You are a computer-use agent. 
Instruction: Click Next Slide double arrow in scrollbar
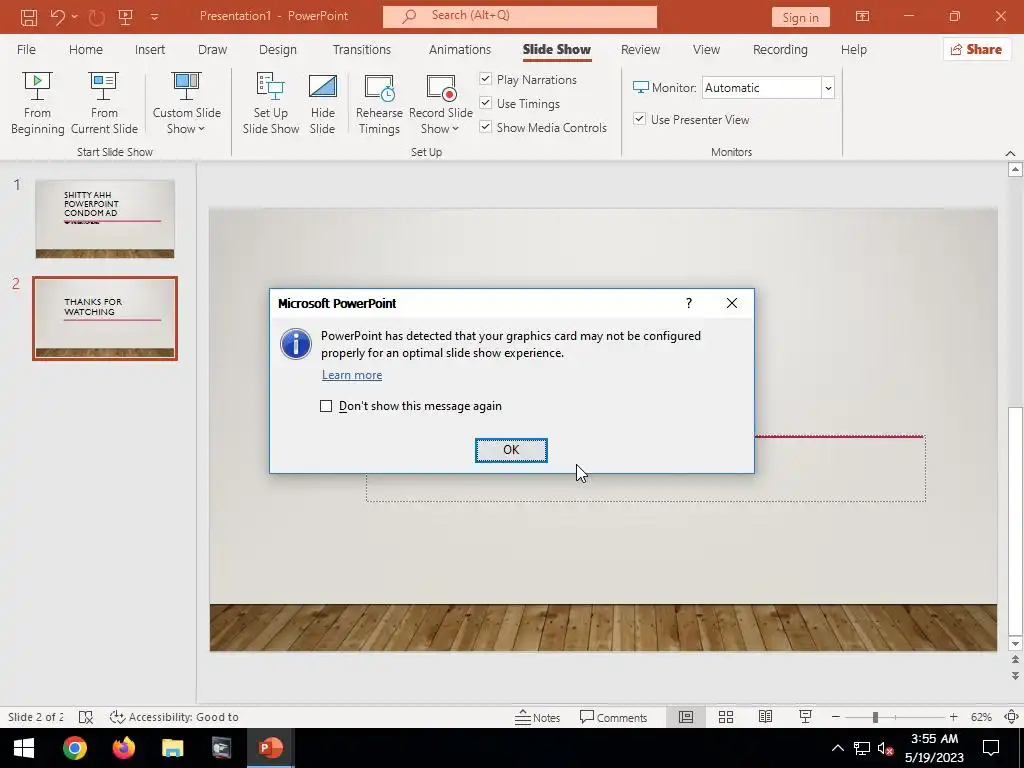(1015, 675)
